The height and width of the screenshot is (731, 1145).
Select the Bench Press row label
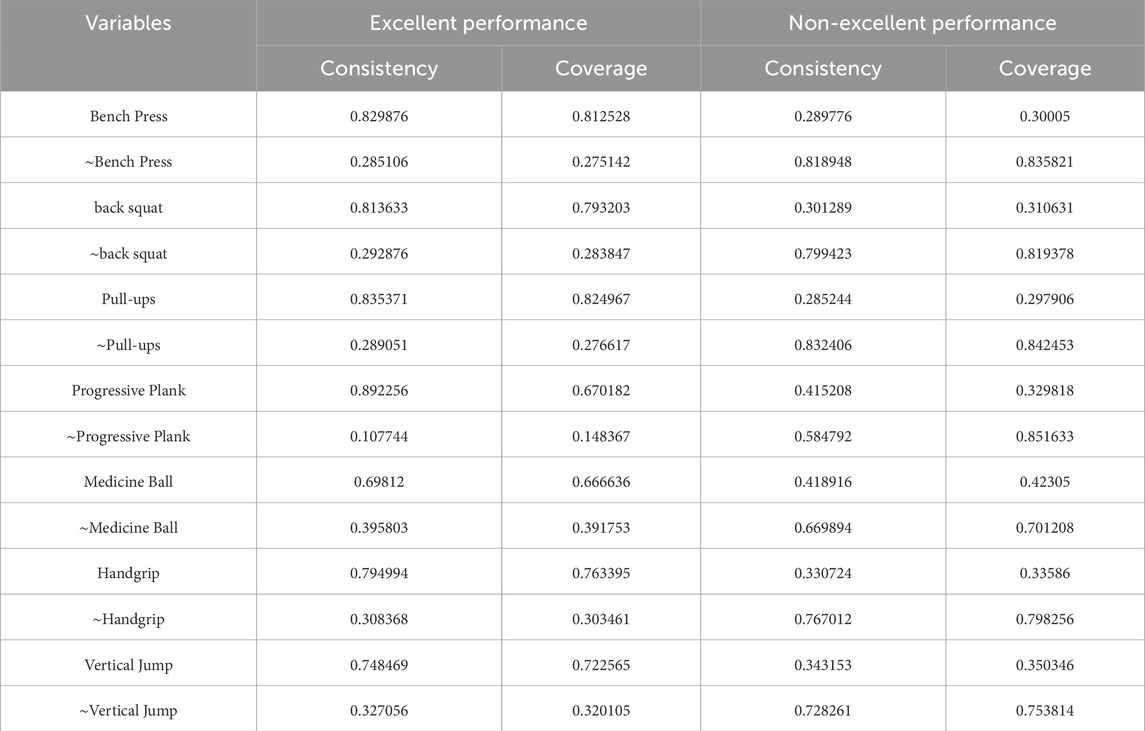coord(128,116)
